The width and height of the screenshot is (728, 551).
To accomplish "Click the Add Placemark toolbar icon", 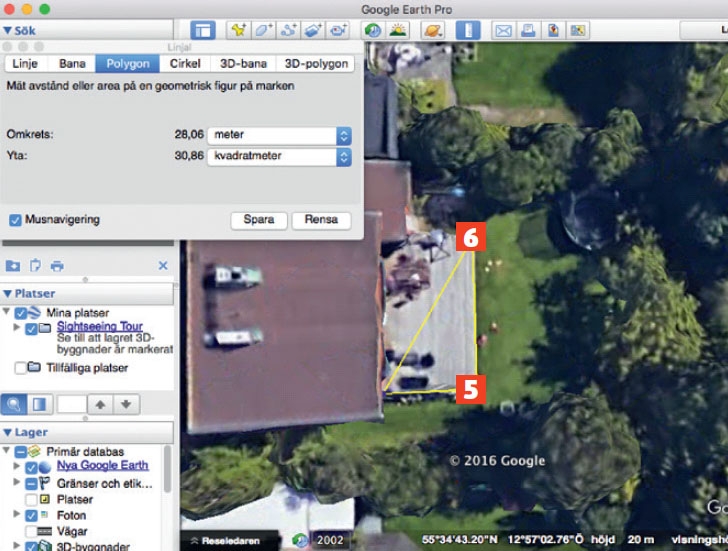I will point(238,31).
